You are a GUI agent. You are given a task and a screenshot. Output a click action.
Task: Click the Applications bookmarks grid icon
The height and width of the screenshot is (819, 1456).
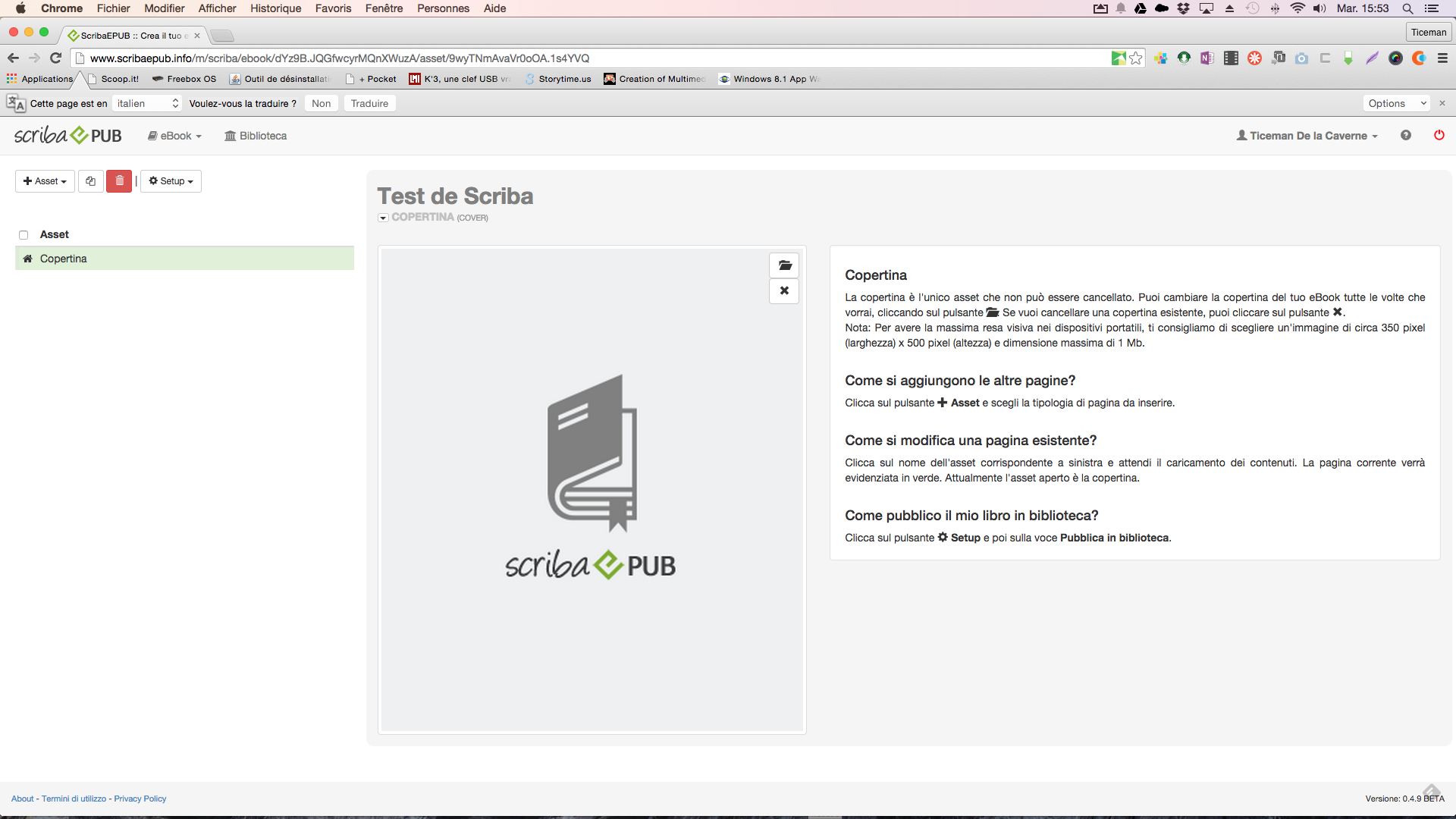click(11, 79)
